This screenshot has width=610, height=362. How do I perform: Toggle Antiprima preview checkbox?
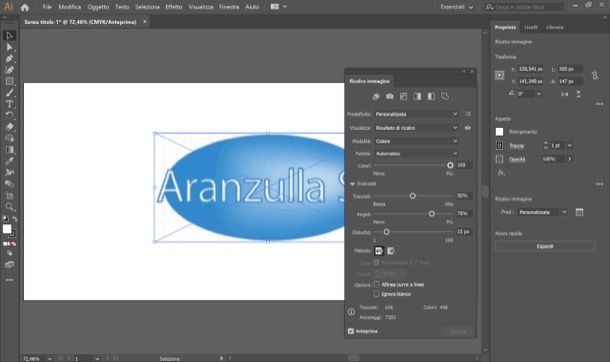(351, 331)
